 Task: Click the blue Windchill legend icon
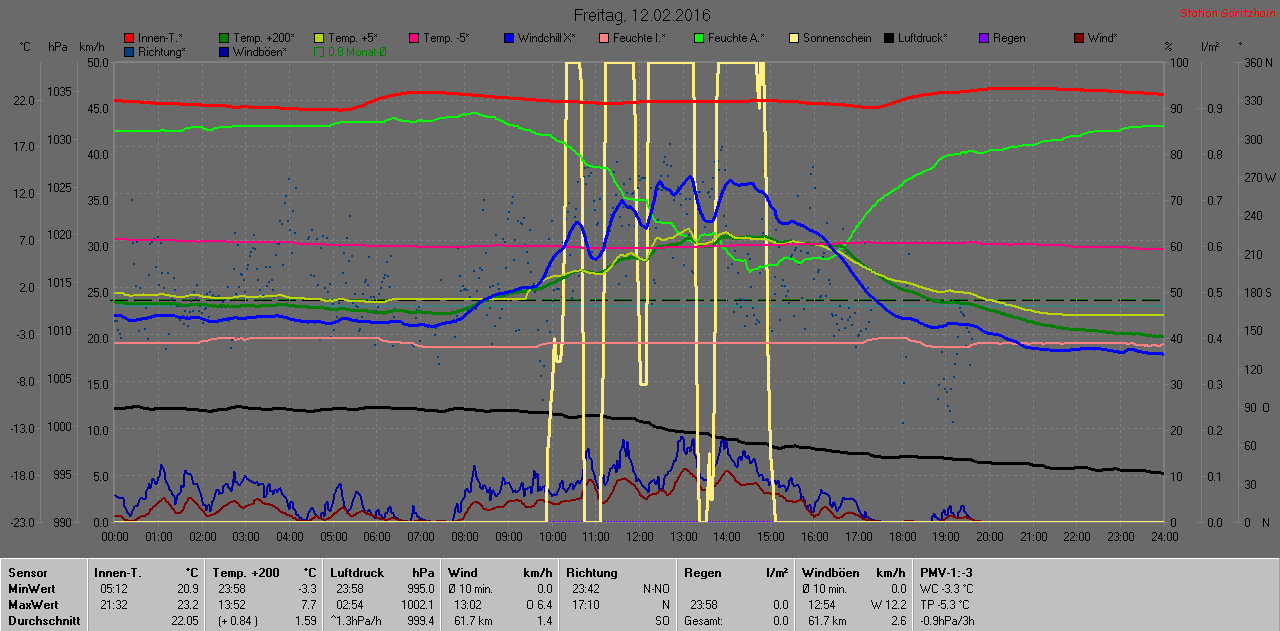pos(509,38)
